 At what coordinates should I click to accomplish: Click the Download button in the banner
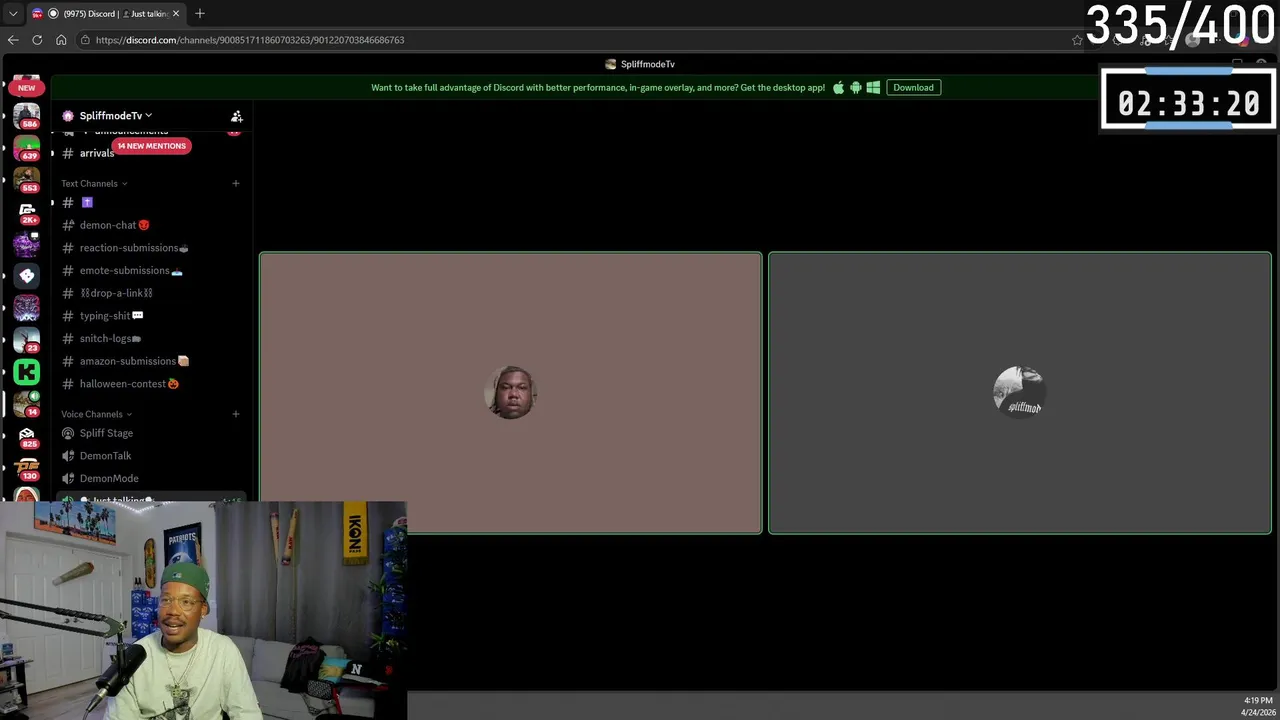tap(913, 87)
